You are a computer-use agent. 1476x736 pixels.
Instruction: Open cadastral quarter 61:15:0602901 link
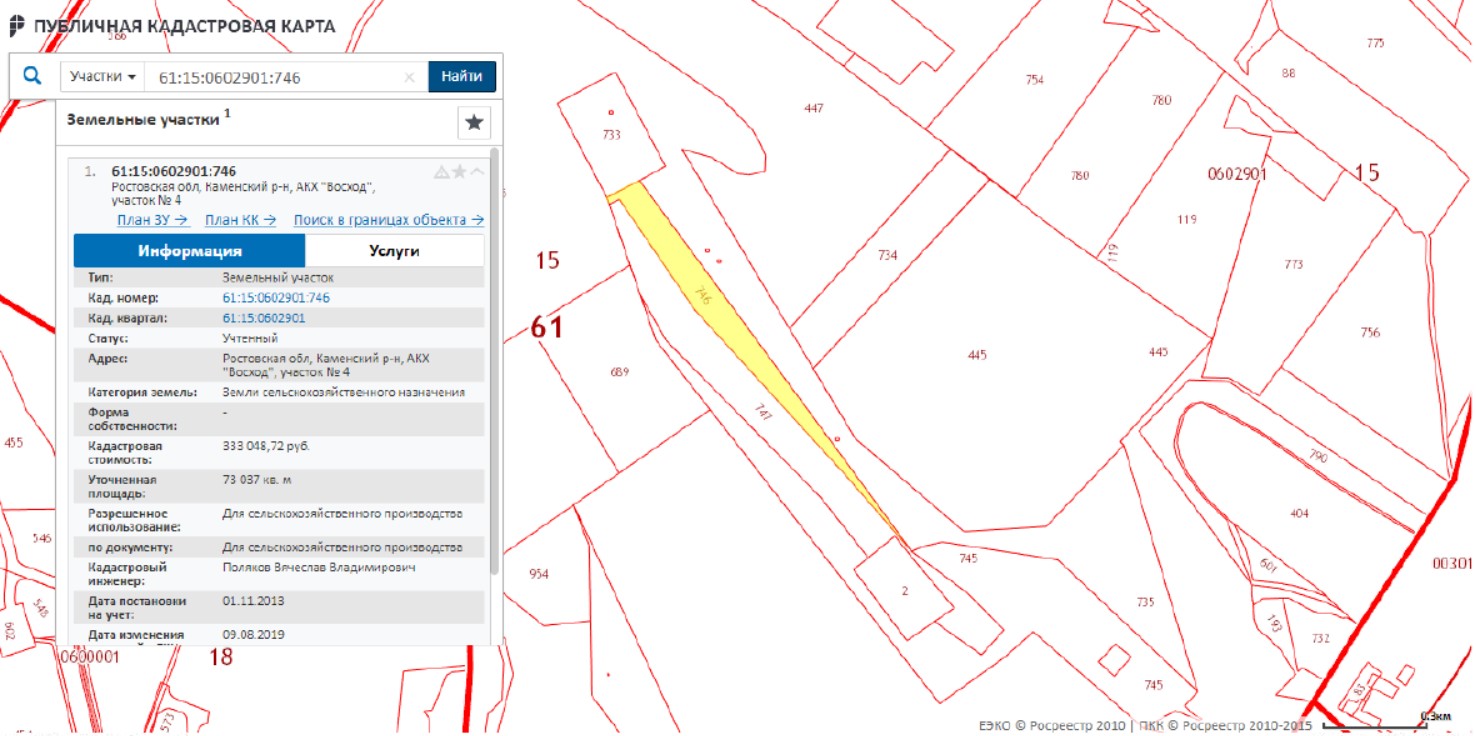pyautogui.click(x=264, y=318)
